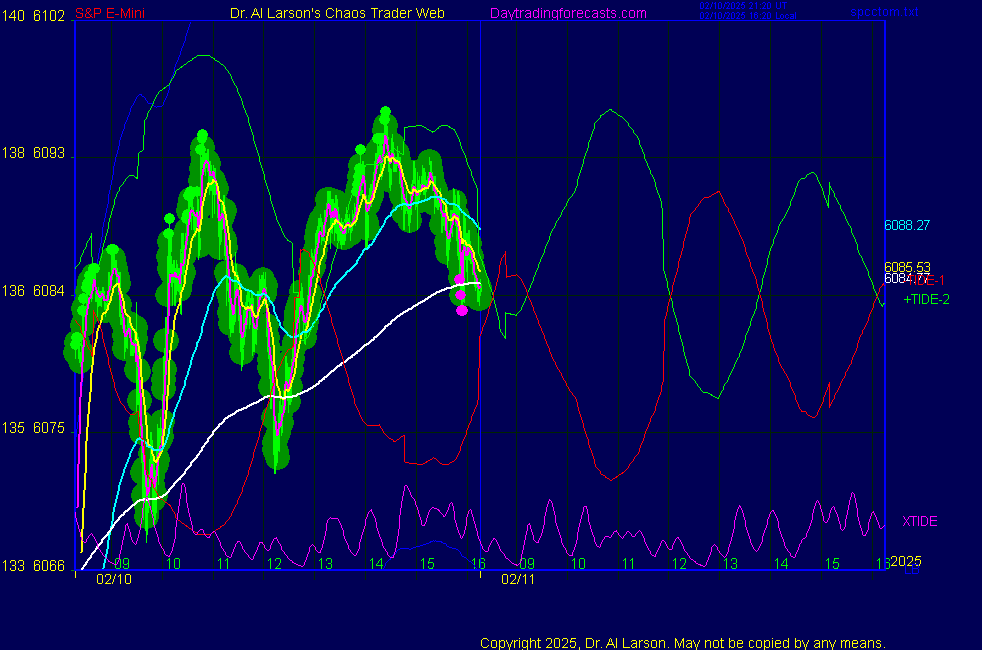Click the 09 hour label of the 02/11 session

pos(527,564)
